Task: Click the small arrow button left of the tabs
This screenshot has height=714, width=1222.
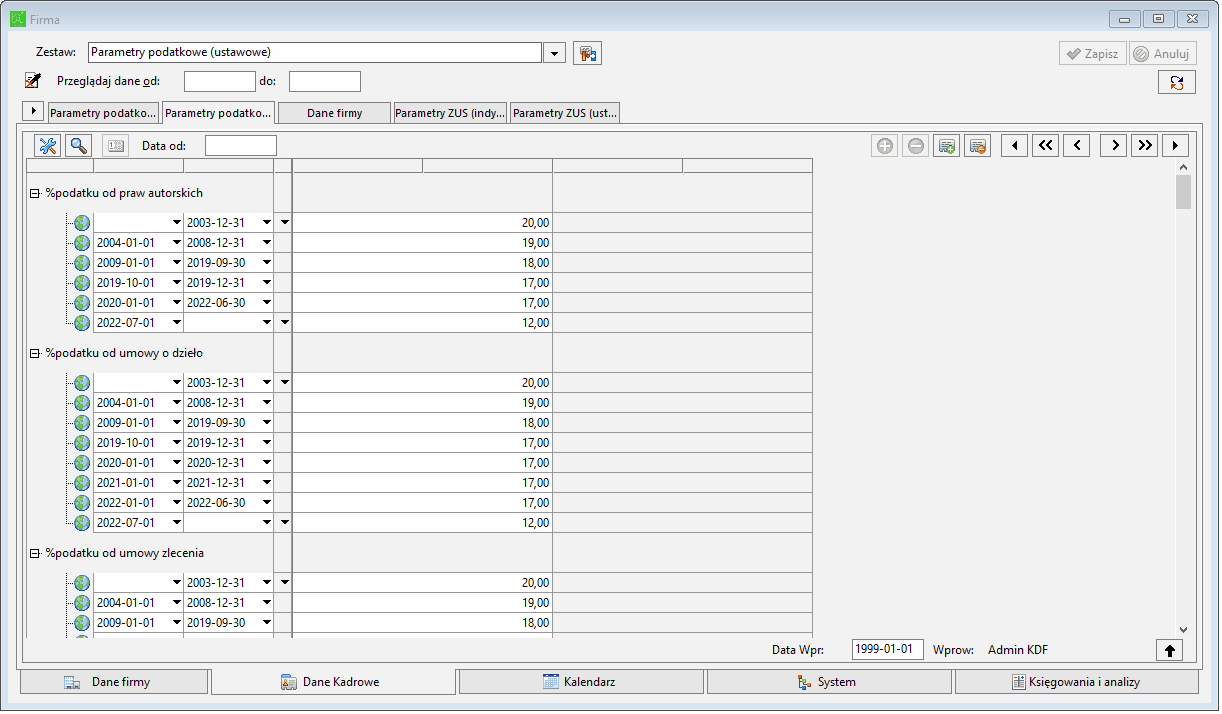Action: coord(33,110)
